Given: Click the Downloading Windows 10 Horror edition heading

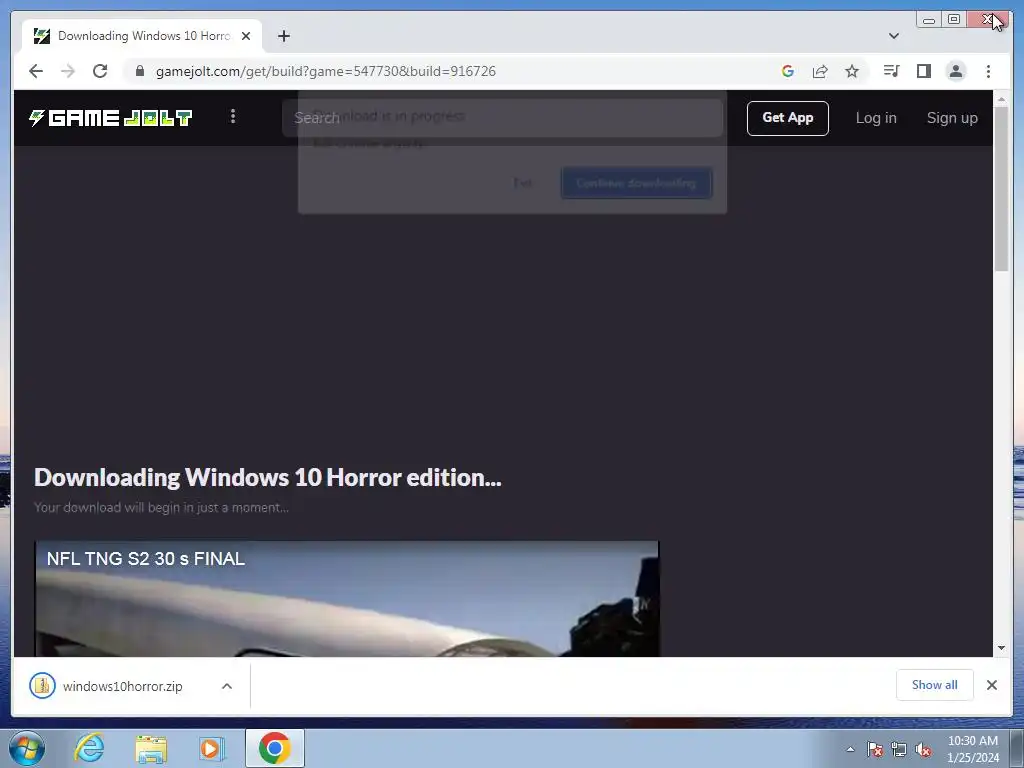Looking at the screenshot, I should point(268,477).
